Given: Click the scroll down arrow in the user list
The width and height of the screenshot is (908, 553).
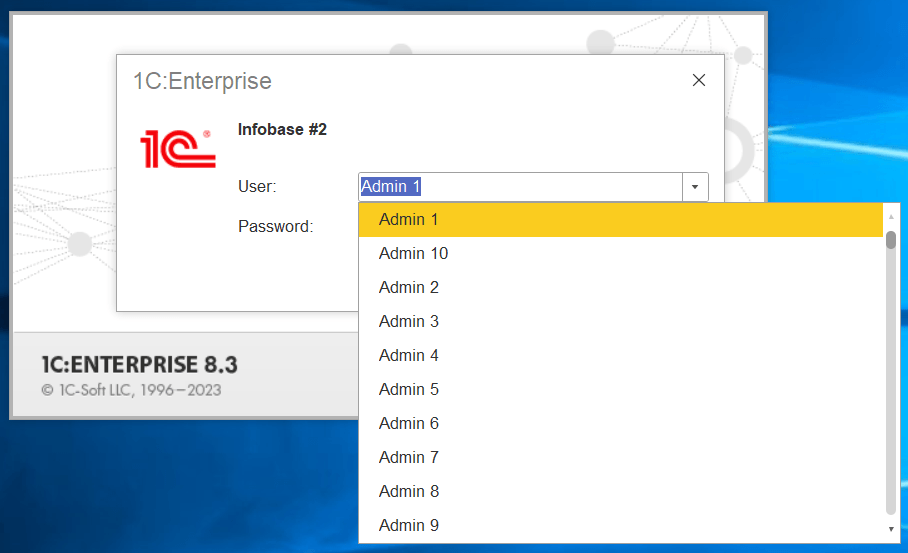Looking at the screenshot, I should click(891, 529).
